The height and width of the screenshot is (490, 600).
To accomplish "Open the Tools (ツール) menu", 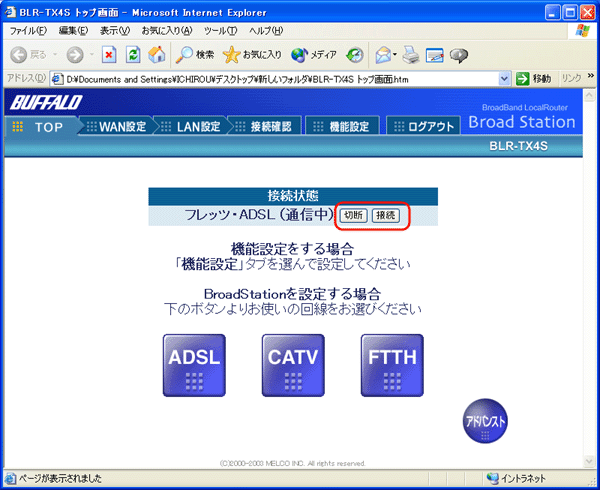I will (x=220, y=31).
